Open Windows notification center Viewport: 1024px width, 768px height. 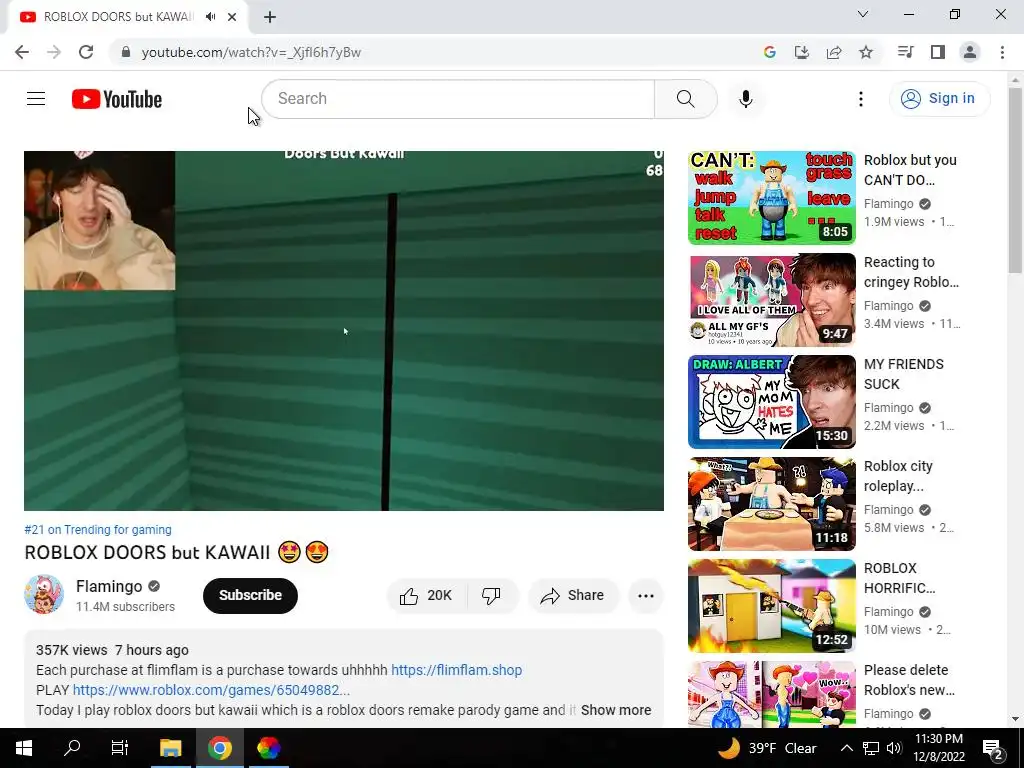993,749
